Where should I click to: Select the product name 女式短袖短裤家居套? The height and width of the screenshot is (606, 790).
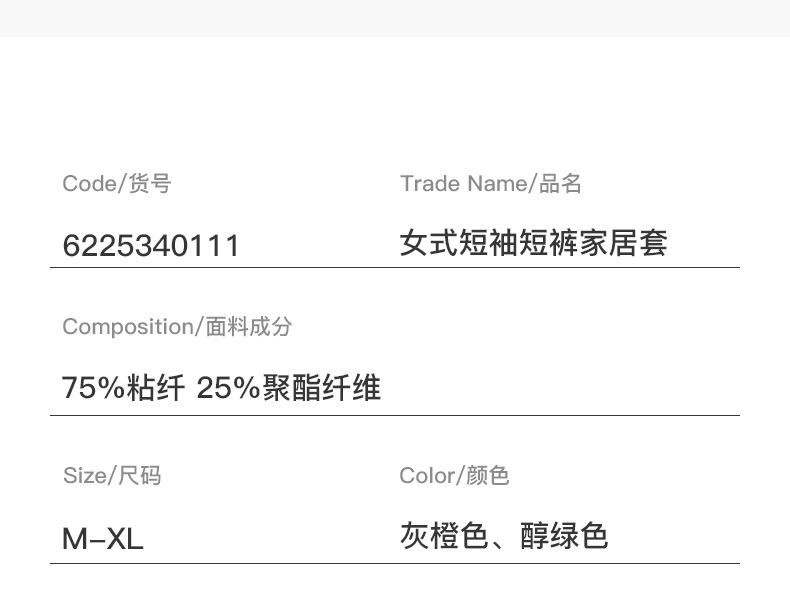(533, 243)
